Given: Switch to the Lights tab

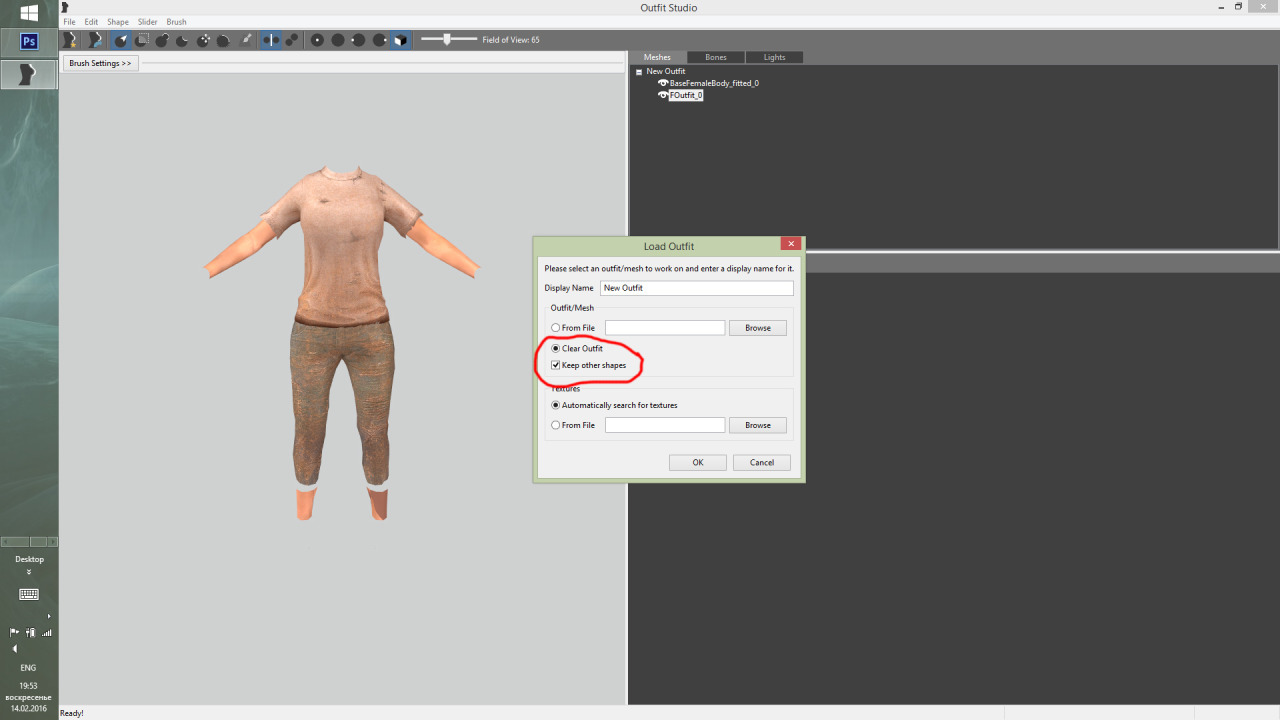Looking at the screenshot, I should point(775,57).
